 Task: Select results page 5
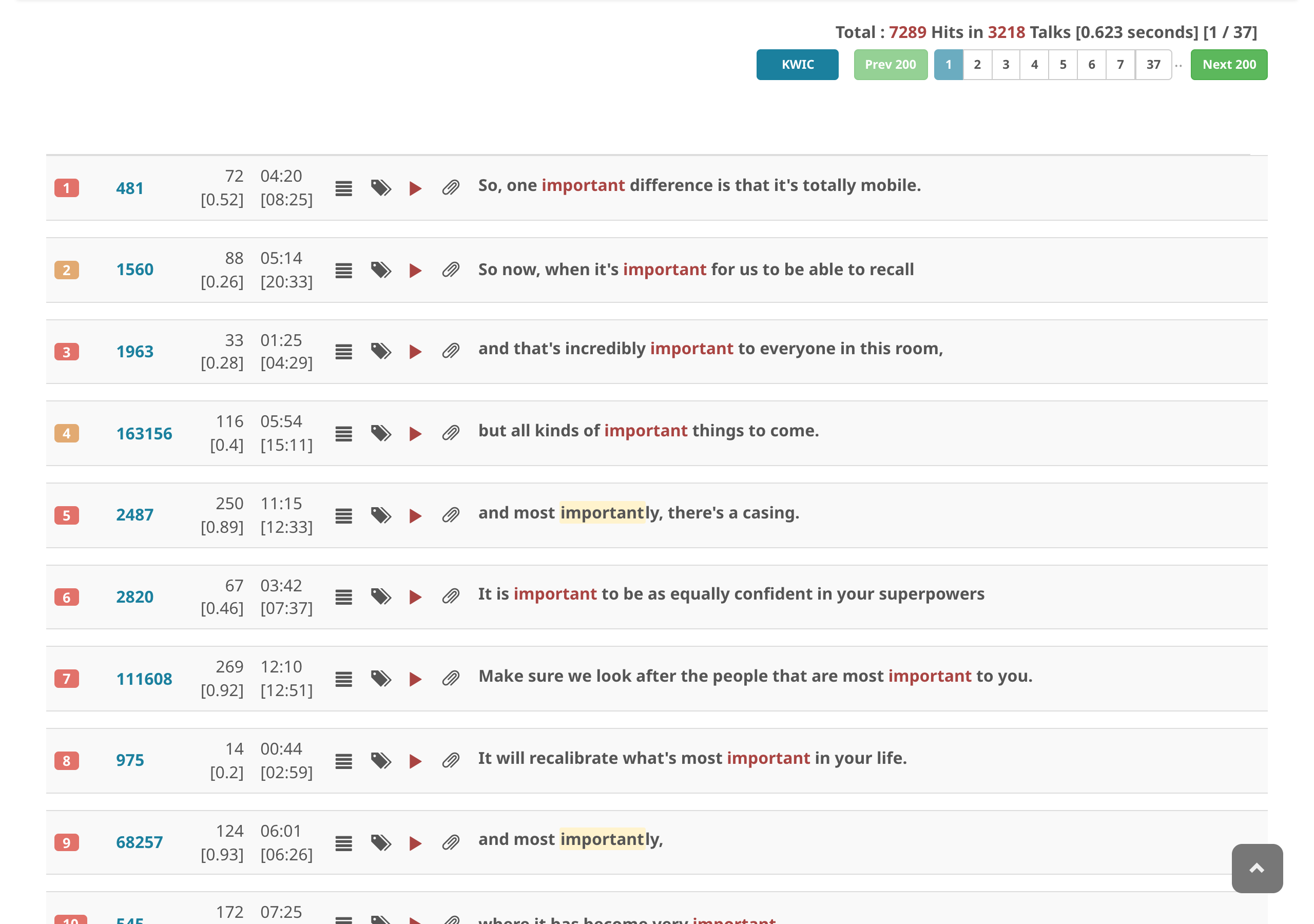click(x=1063, y=65)
